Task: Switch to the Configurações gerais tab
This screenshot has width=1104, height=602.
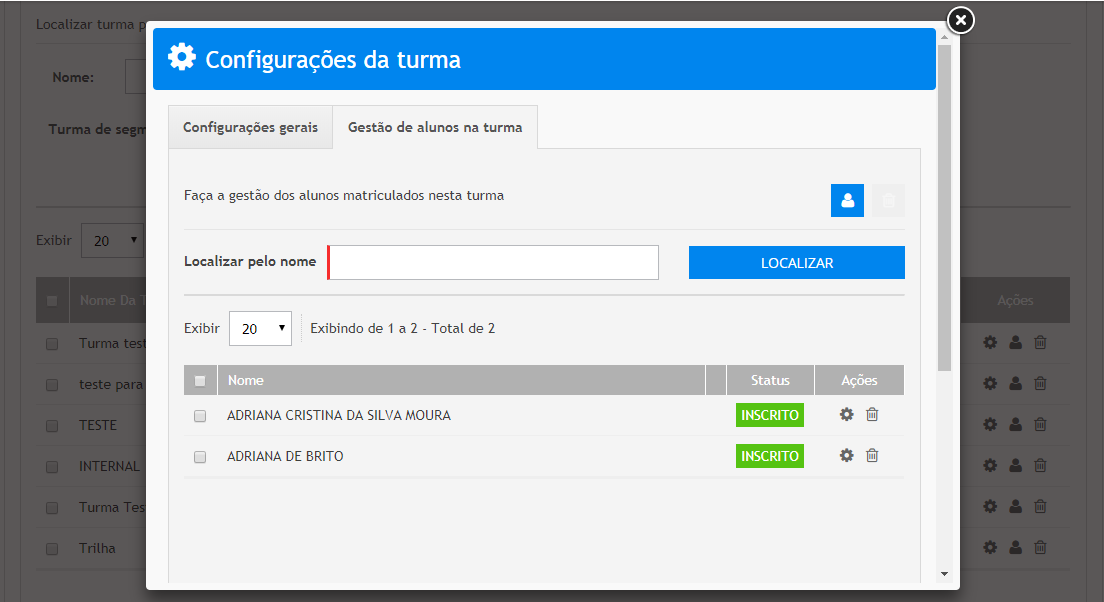Action: [x=250, y=127]
